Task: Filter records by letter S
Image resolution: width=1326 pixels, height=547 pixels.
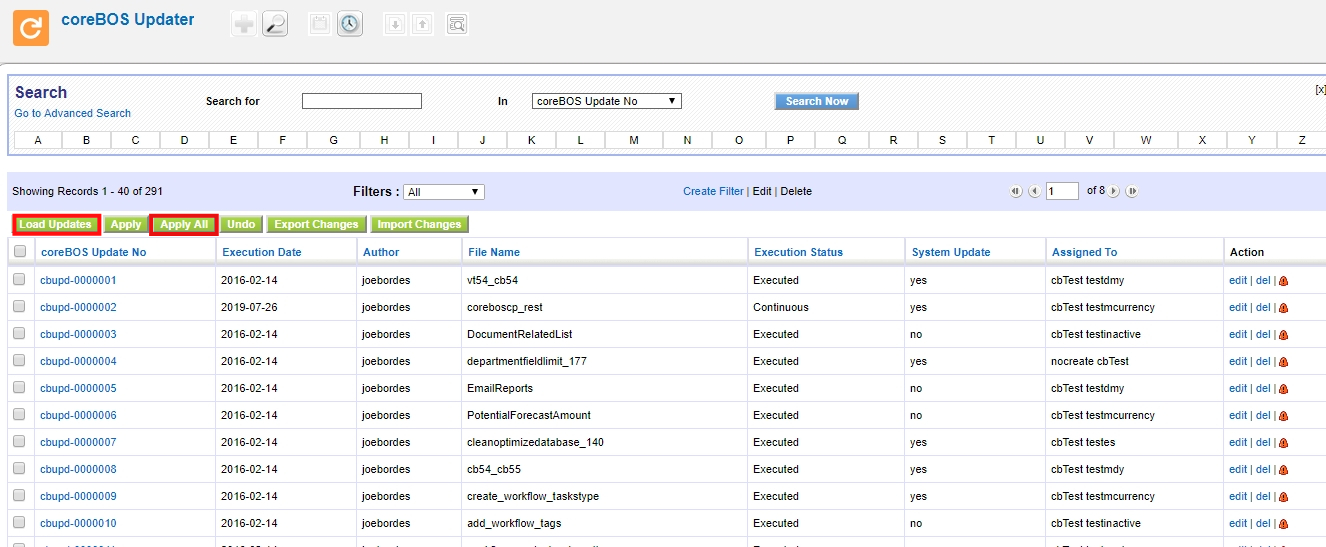Action: 942,140
